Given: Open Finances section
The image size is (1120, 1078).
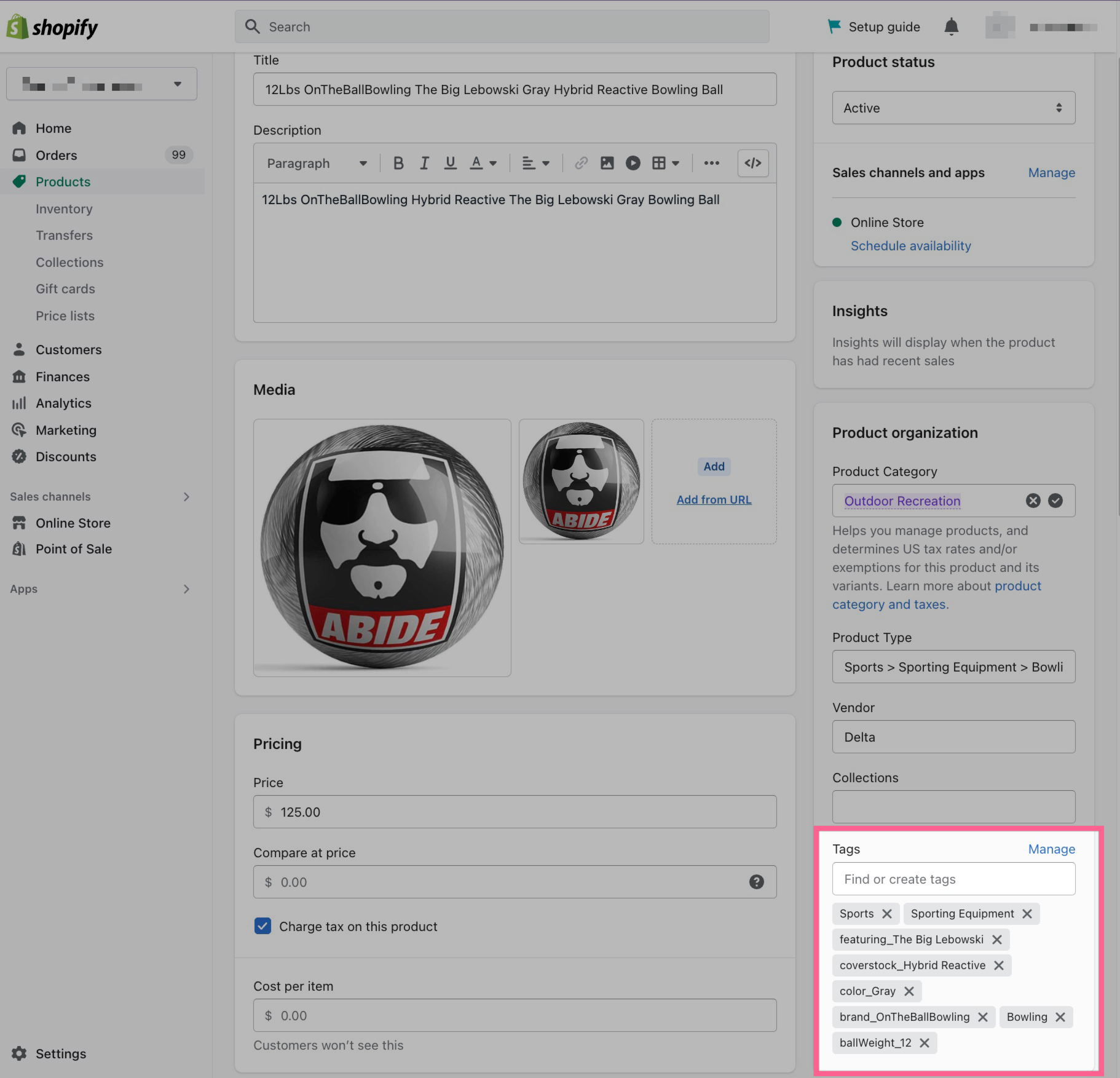Looking at the screenshot, I should tap(62, 377).
